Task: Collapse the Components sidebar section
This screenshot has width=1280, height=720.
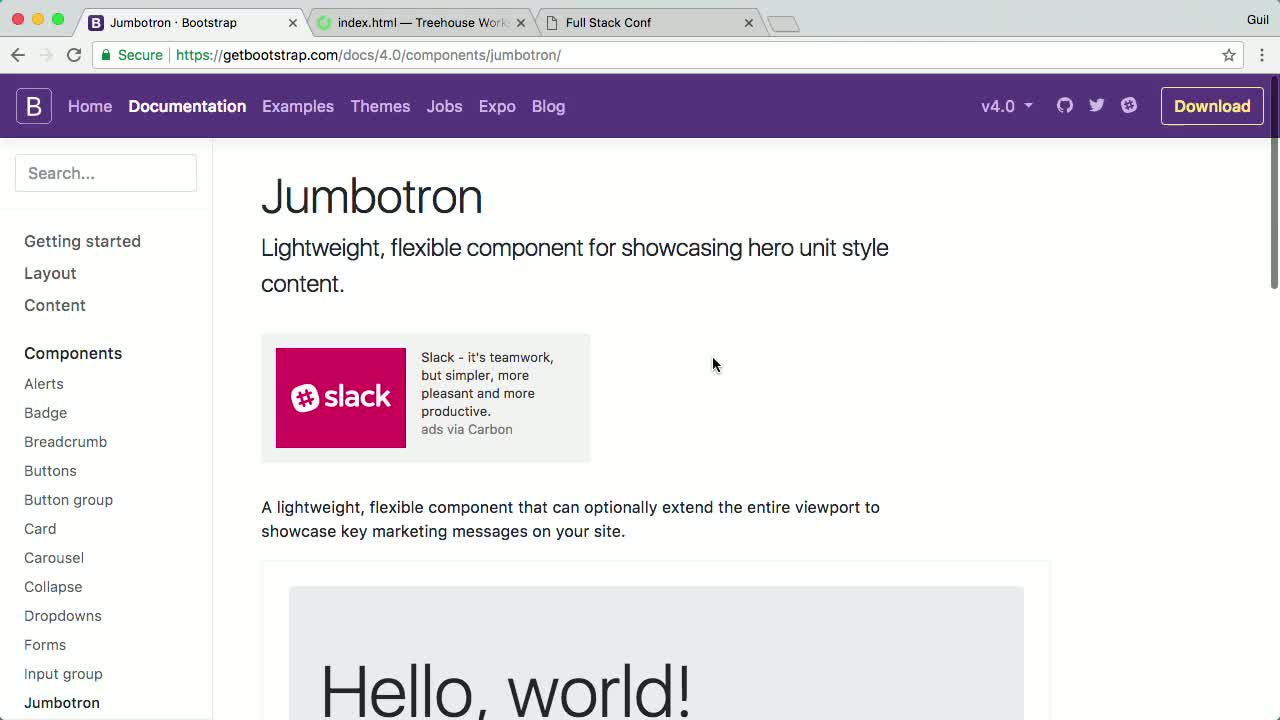Action: pos(73,353)
